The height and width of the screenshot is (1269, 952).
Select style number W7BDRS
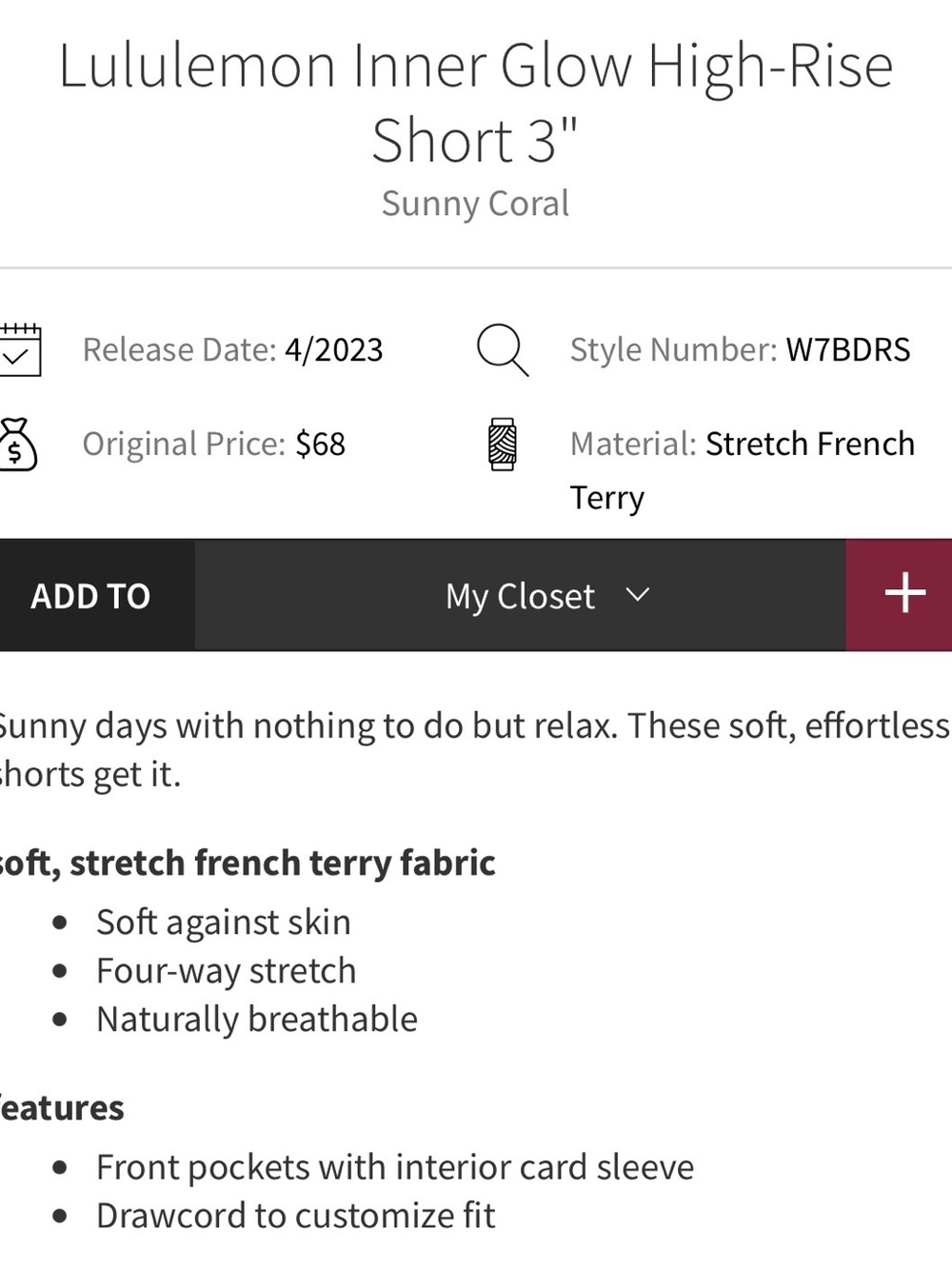(x=847, y=349)
